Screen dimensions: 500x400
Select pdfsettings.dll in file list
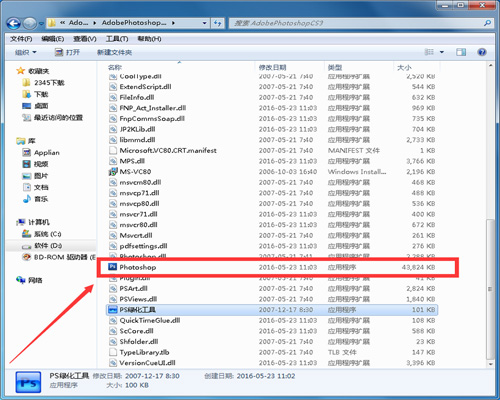tap(143, 246)
